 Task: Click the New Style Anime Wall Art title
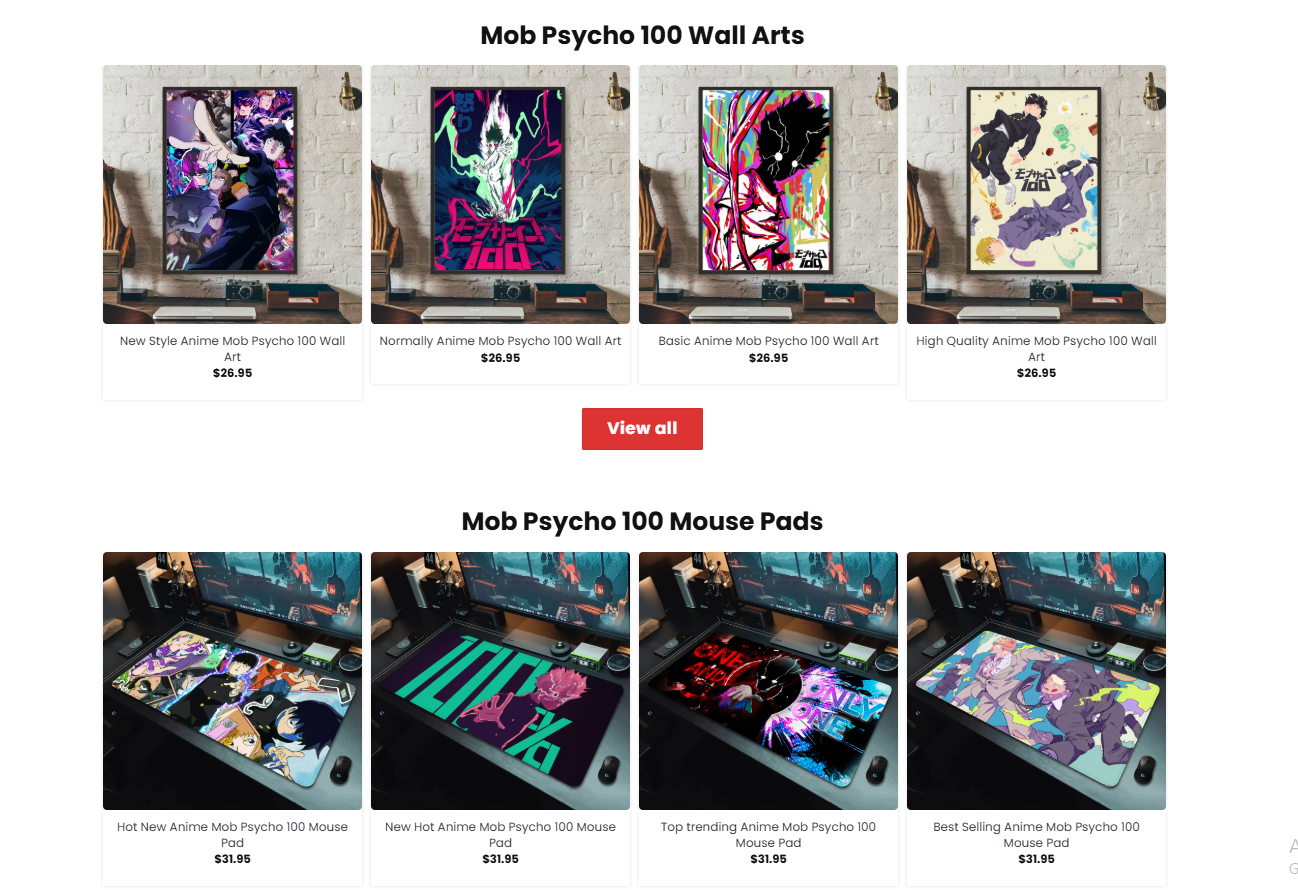pyautogui.click(x=232, y=348)
